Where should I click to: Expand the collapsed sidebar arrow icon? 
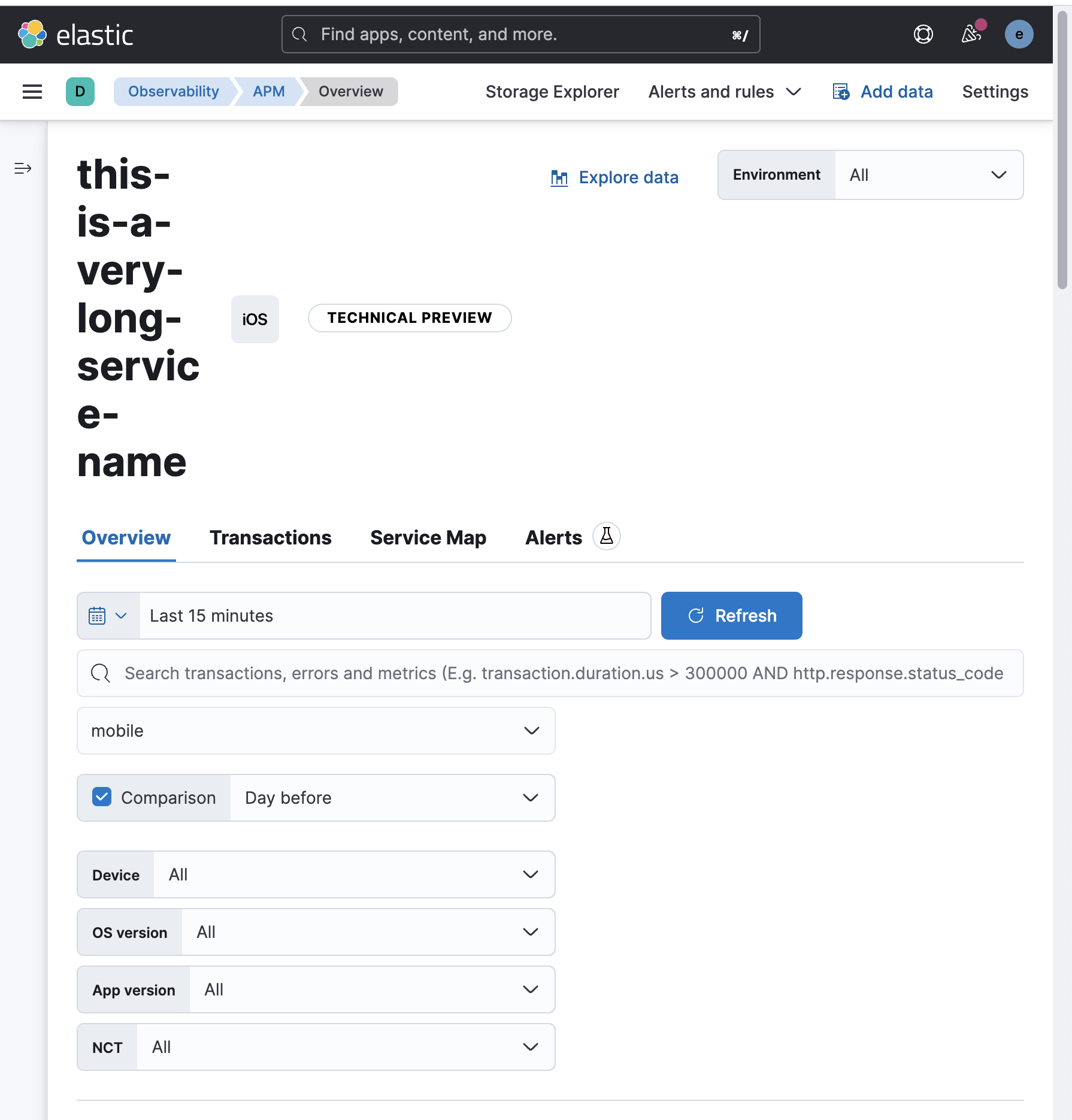coord(23,168)
